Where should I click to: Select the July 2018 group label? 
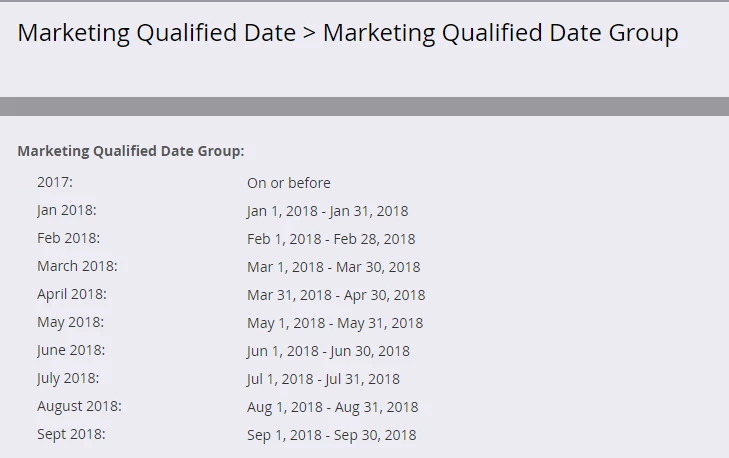[x=68, y=378]
